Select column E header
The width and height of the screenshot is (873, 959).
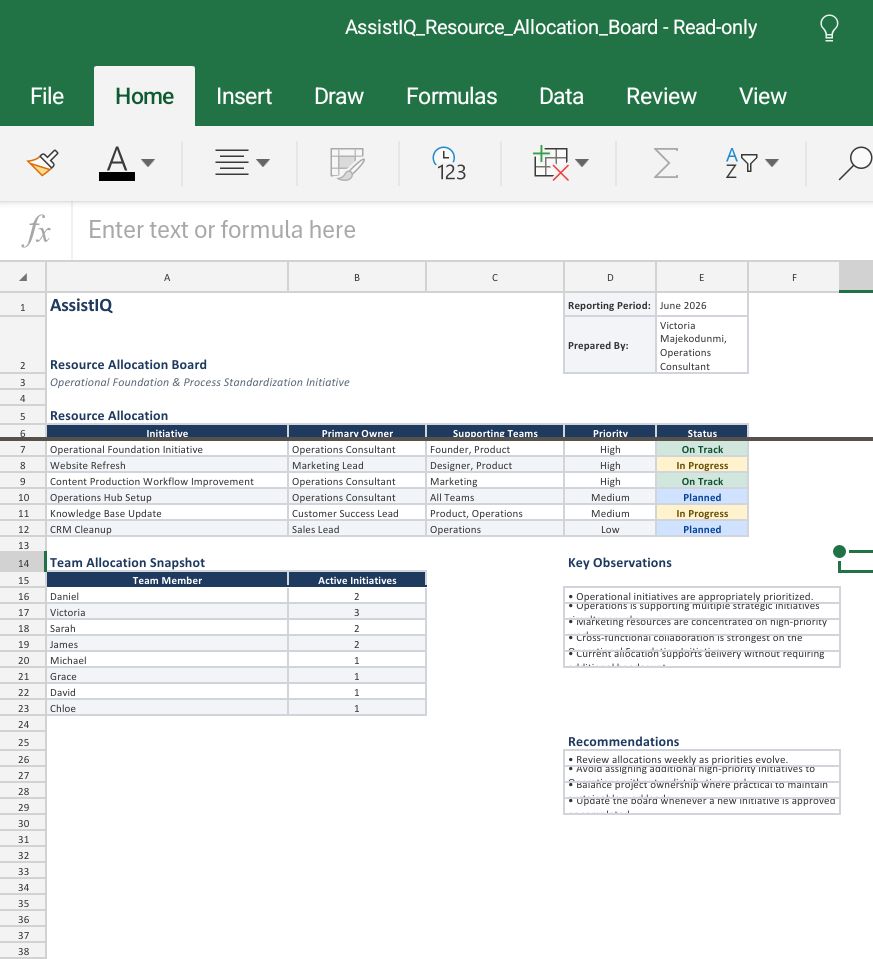[x=702, y=278]
